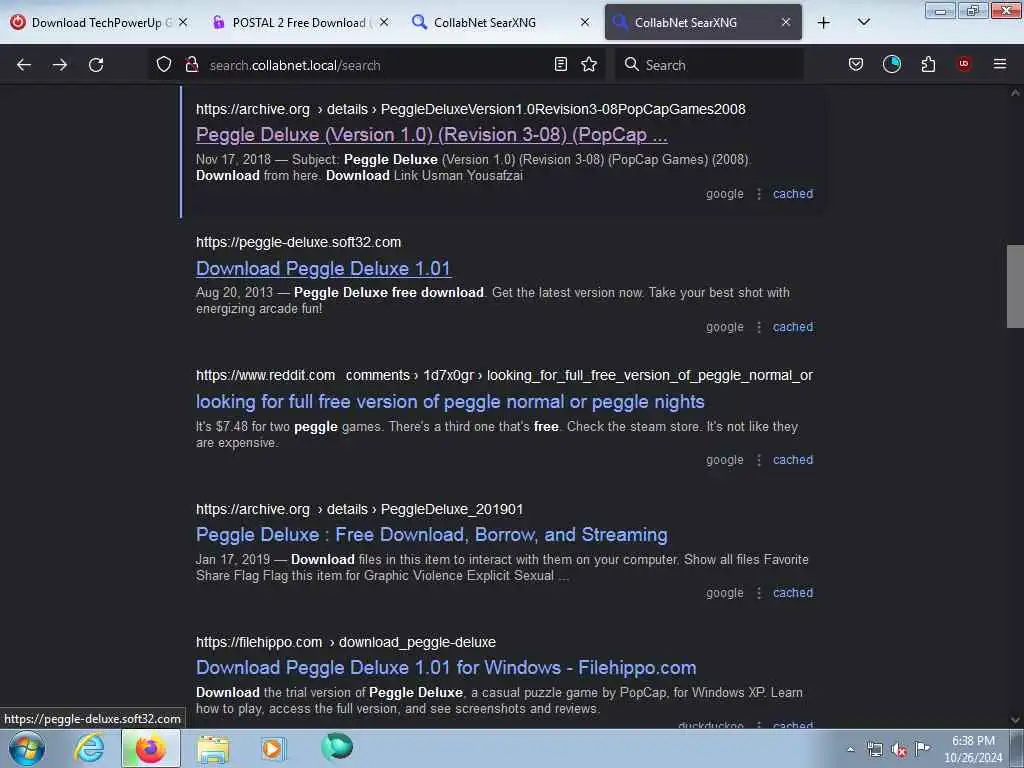The height and width of the screenshot is (768, 1024).
Task: Open Peggle Deluxe (Version 1.0) archive.org result
Action: point(431,135)
